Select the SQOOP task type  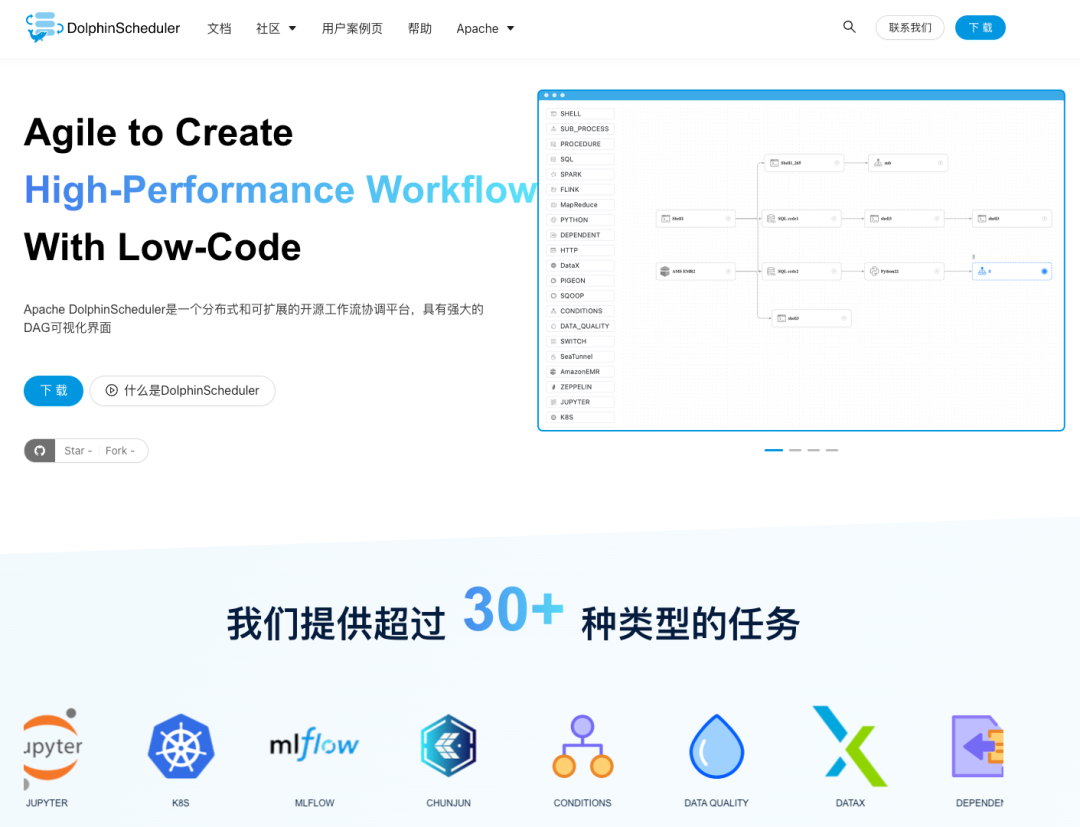coord(577,295)
